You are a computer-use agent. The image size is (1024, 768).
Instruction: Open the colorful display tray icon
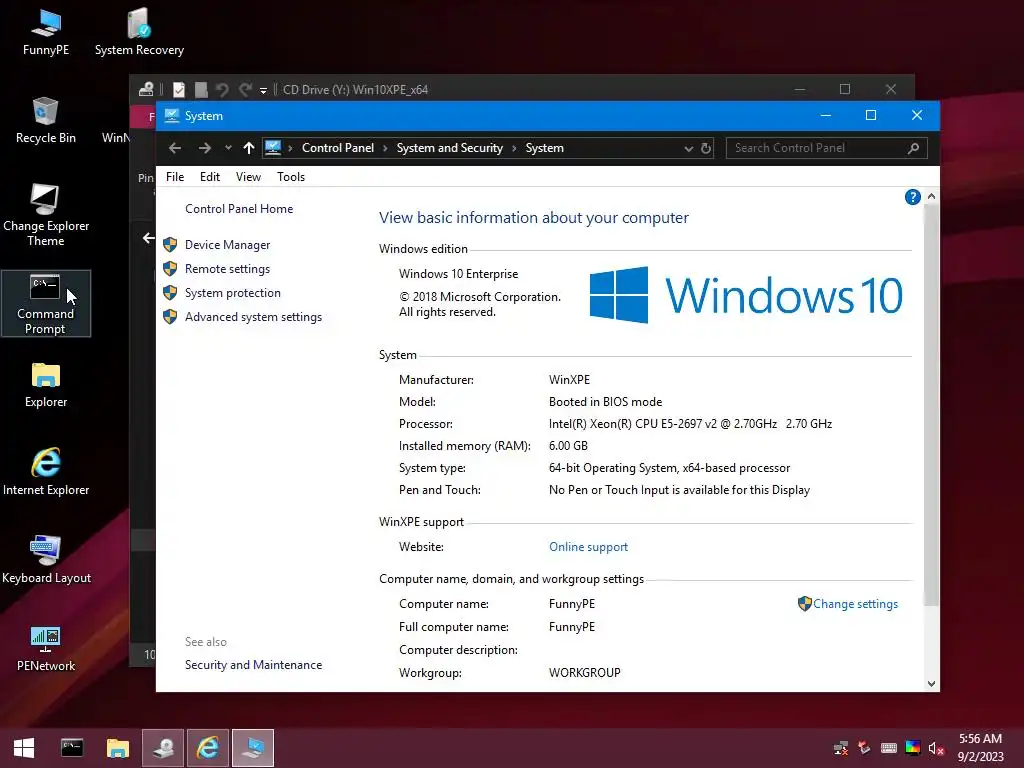coord(913,748)
